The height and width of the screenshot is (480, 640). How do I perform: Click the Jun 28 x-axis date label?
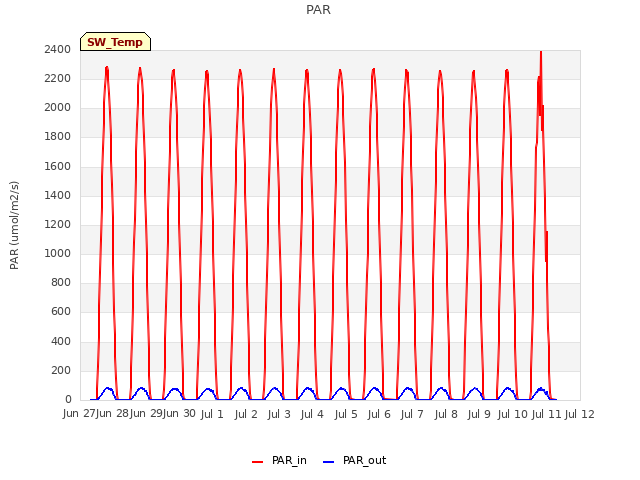113,414
